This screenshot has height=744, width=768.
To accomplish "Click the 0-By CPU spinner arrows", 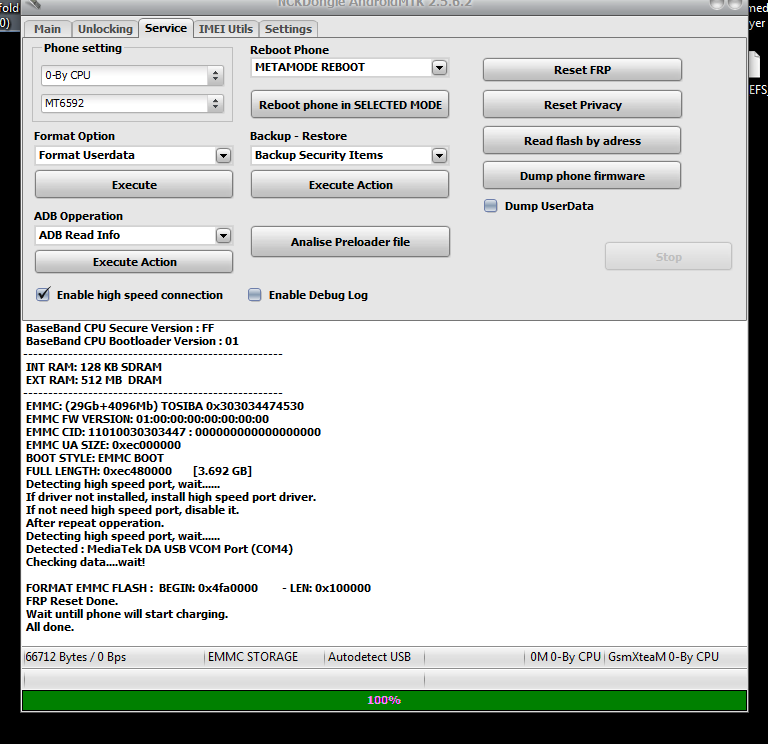I will click(x=216, y=75).
